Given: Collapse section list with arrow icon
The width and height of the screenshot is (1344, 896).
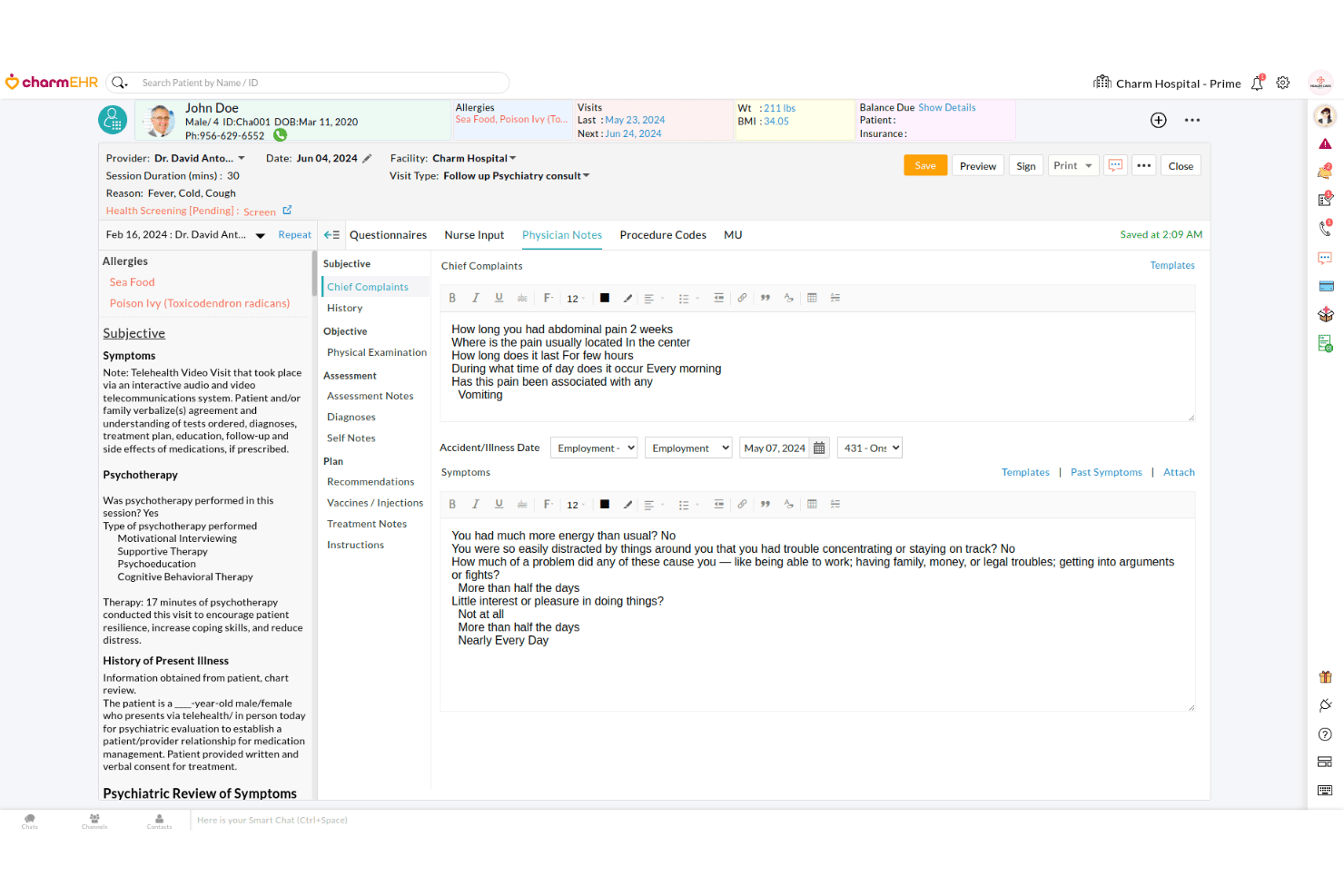Looking at the screenshot, I should click(x=331, y=234).
